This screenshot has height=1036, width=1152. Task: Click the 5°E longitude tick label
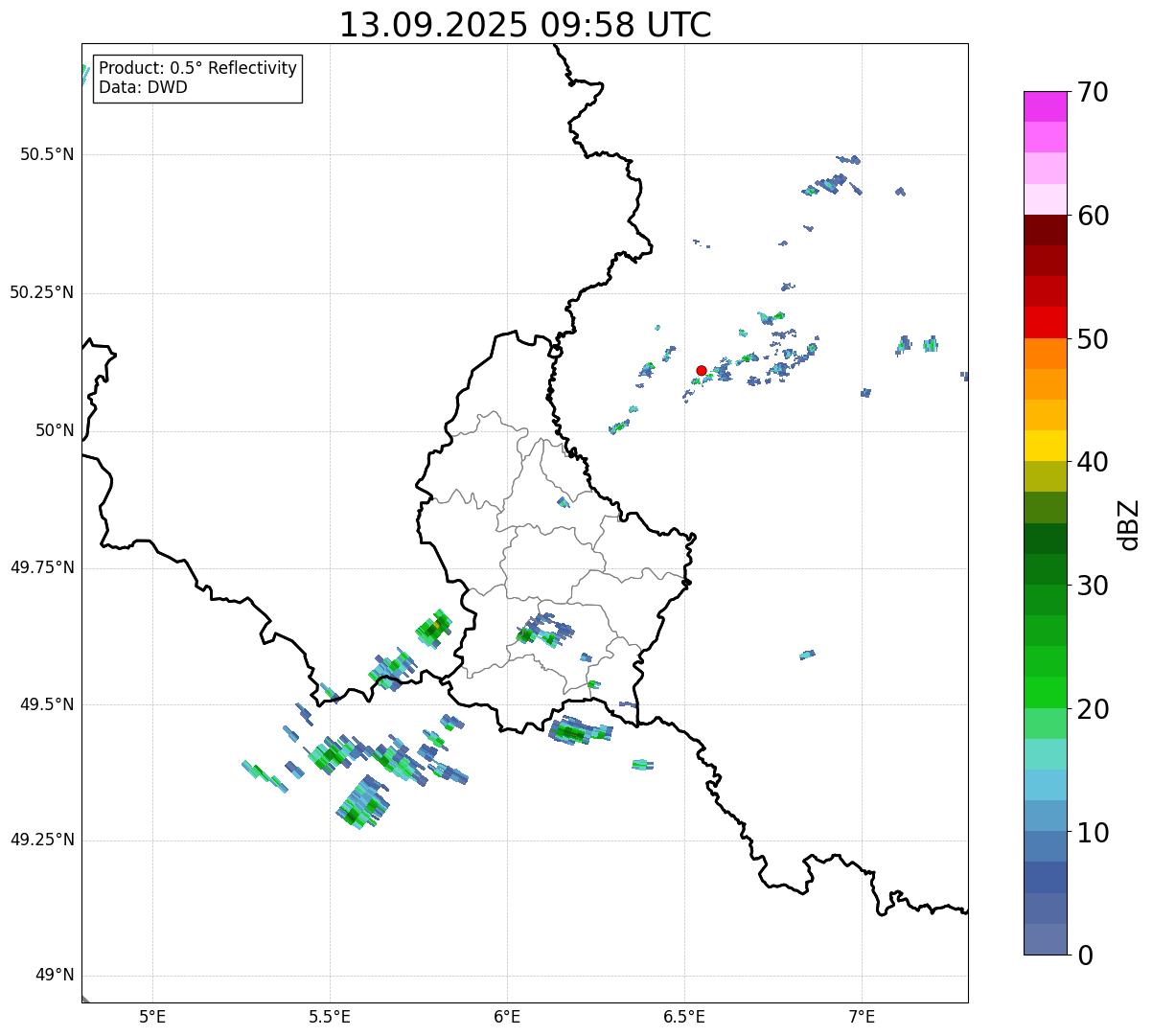coord(152,1016)
